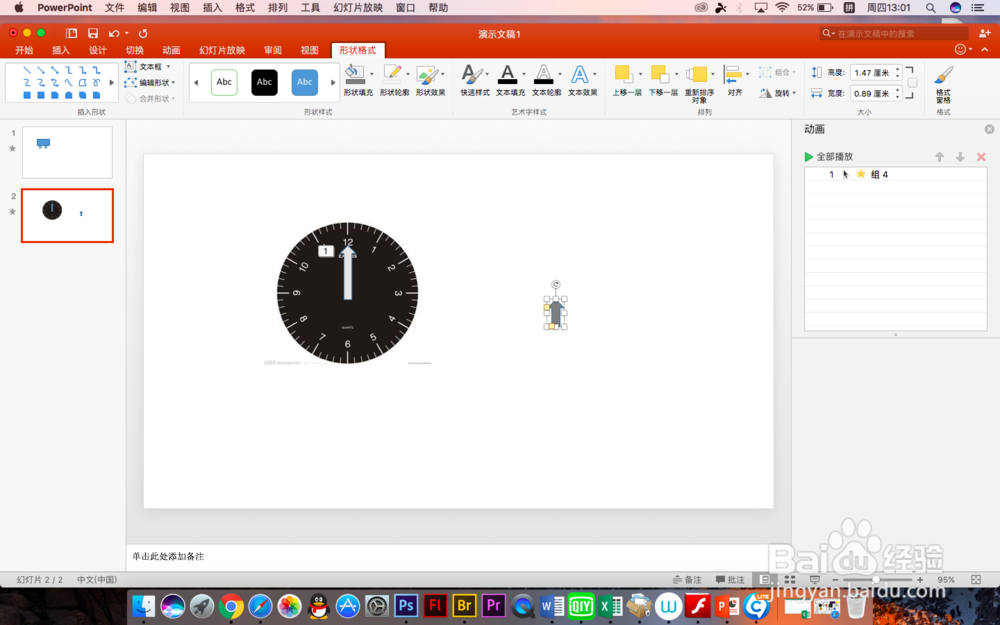Switch to the 动画 ribbon tab
The width and height of the screenshot is (1000, 625).
pos(170,50)
